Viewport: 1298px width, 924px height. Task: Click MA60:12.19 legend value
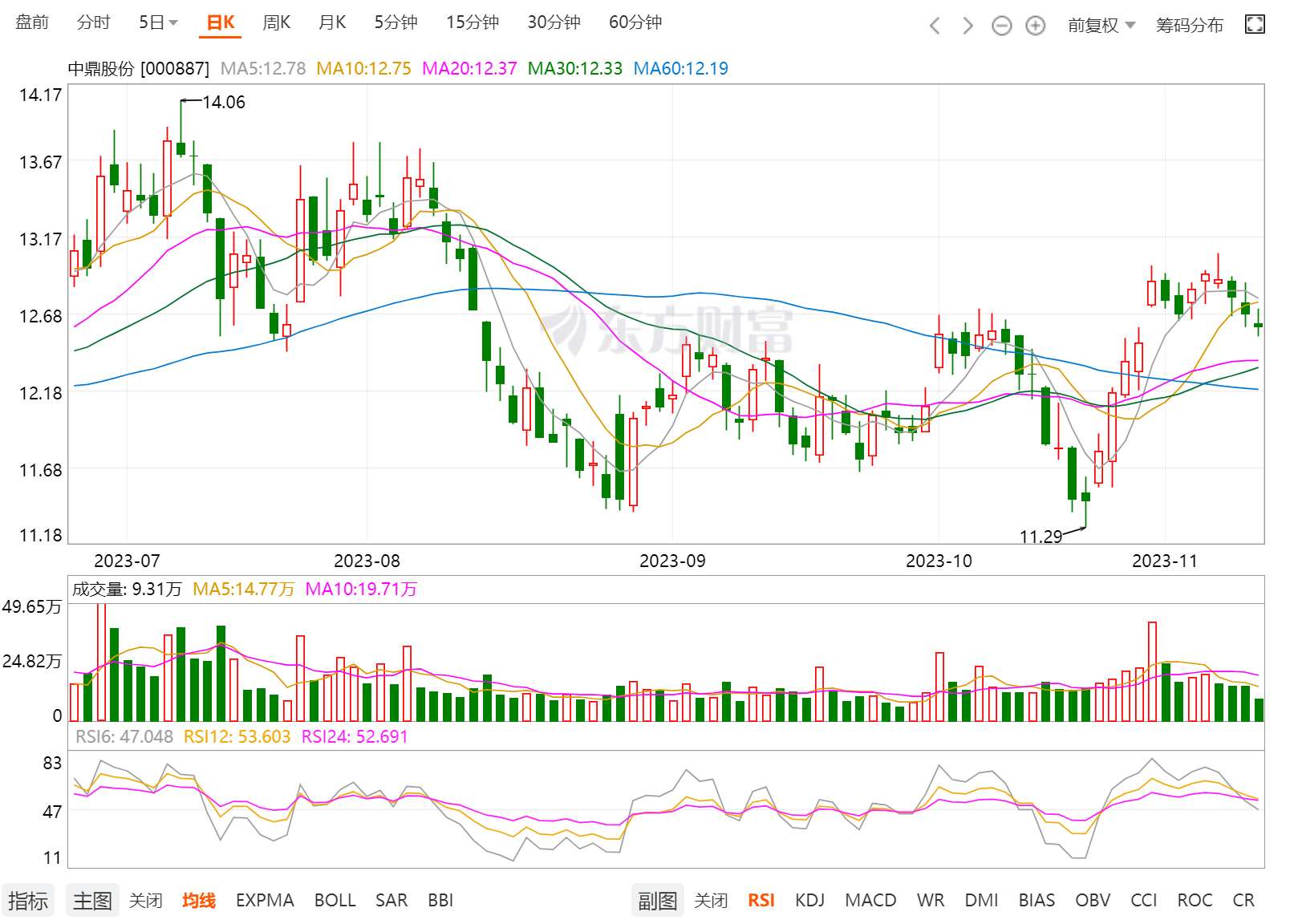coord(681,69)
